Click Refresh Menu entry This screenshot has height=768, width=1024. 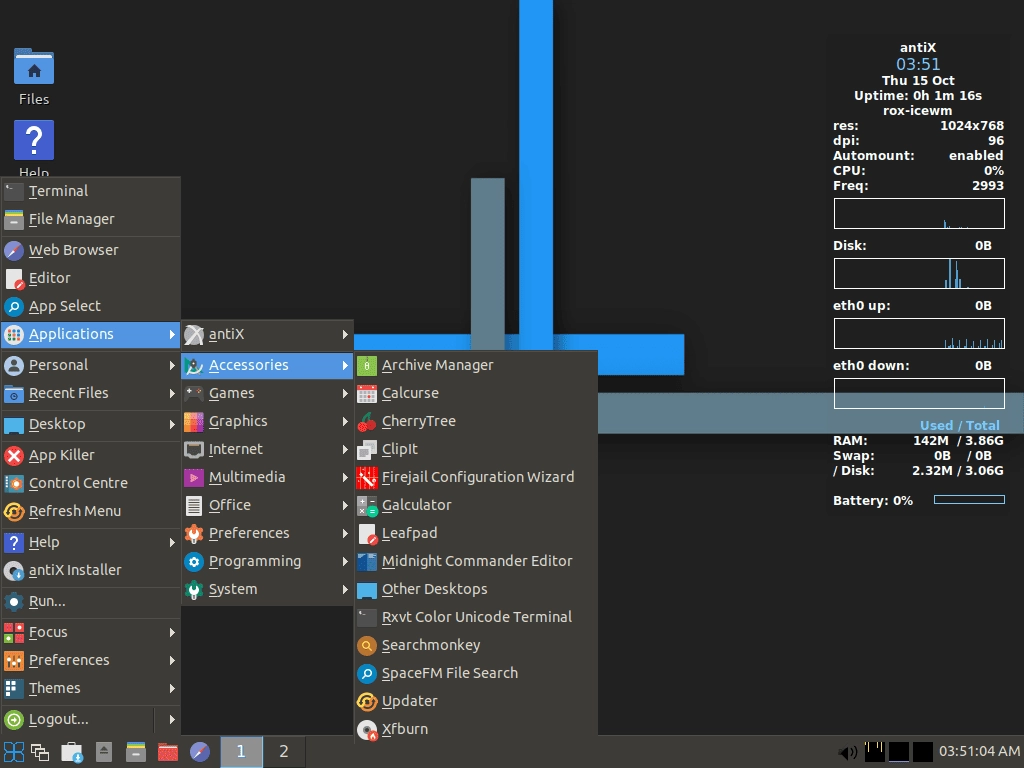tap(91, 511)
